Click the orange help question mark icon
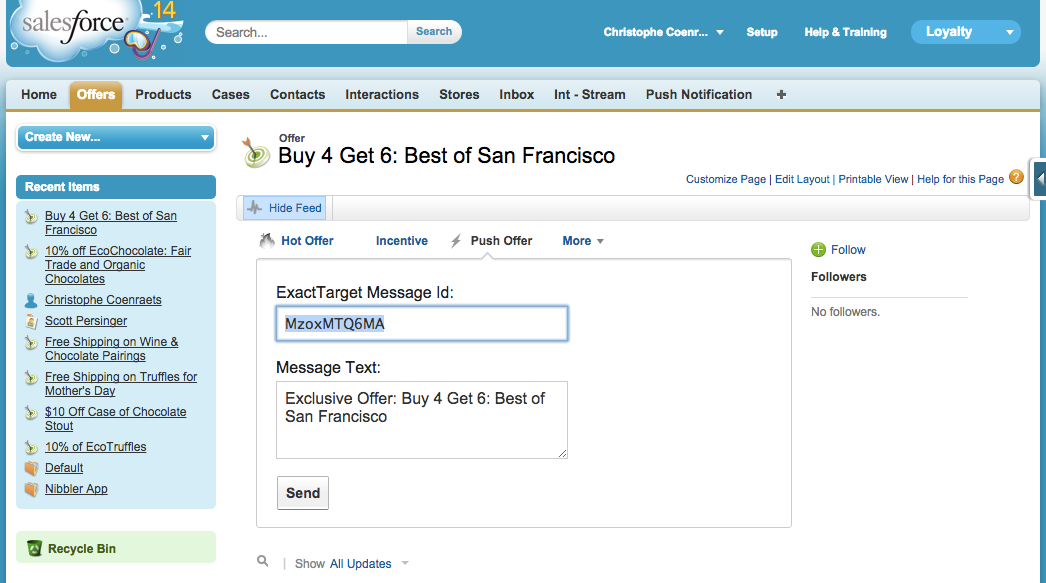This screenshot has width=1046, height=583. pyautogui.click(x=1016, y=177)
